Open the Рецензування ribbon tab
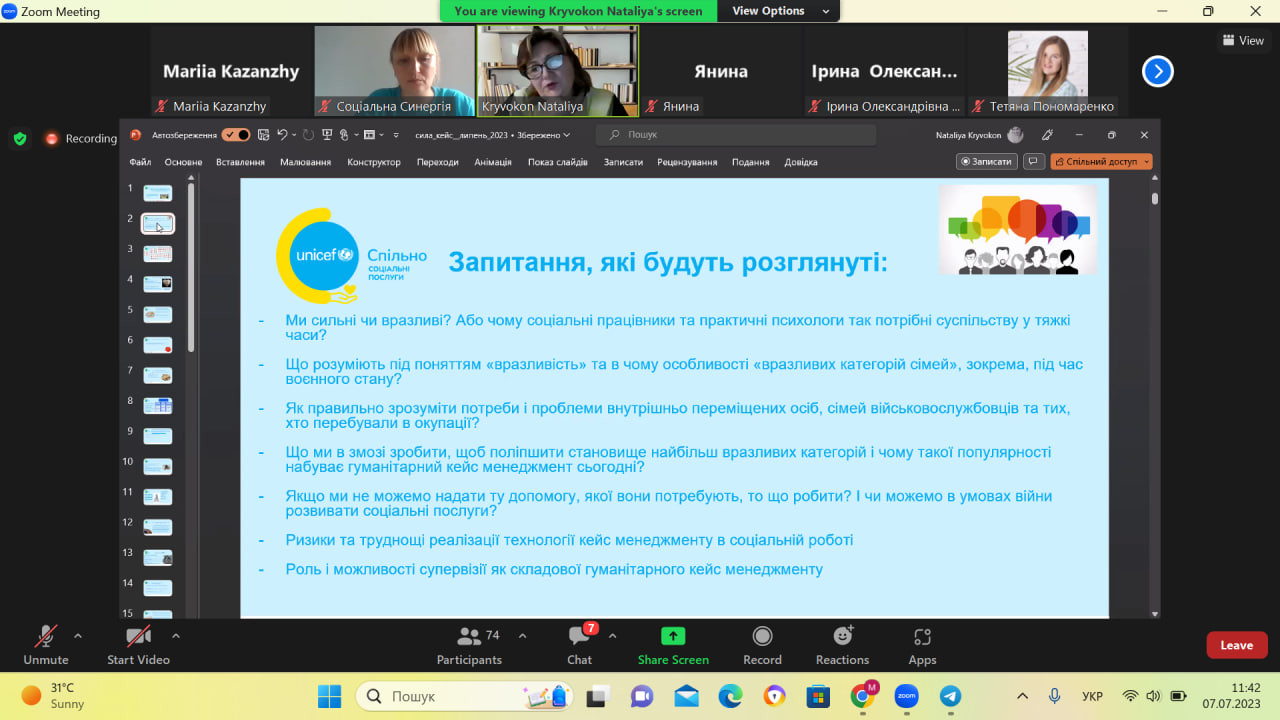The width and height of the screenshot is (1280, 720). [687, 162]
